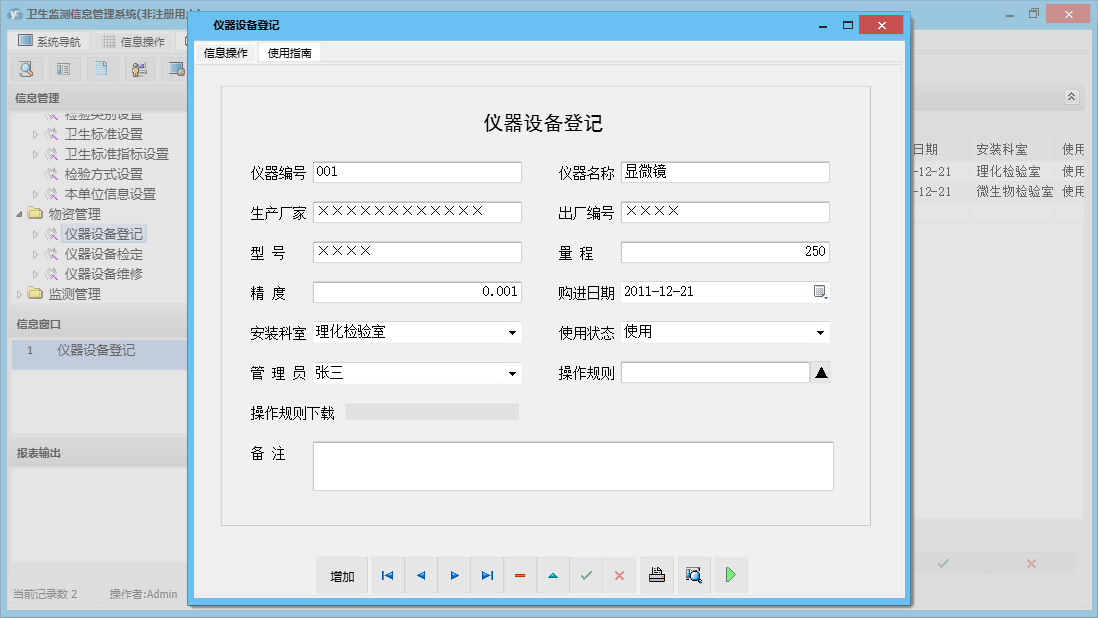Open the 购进日期 calendar picker

pyautogui.click(x=820, y=291)
